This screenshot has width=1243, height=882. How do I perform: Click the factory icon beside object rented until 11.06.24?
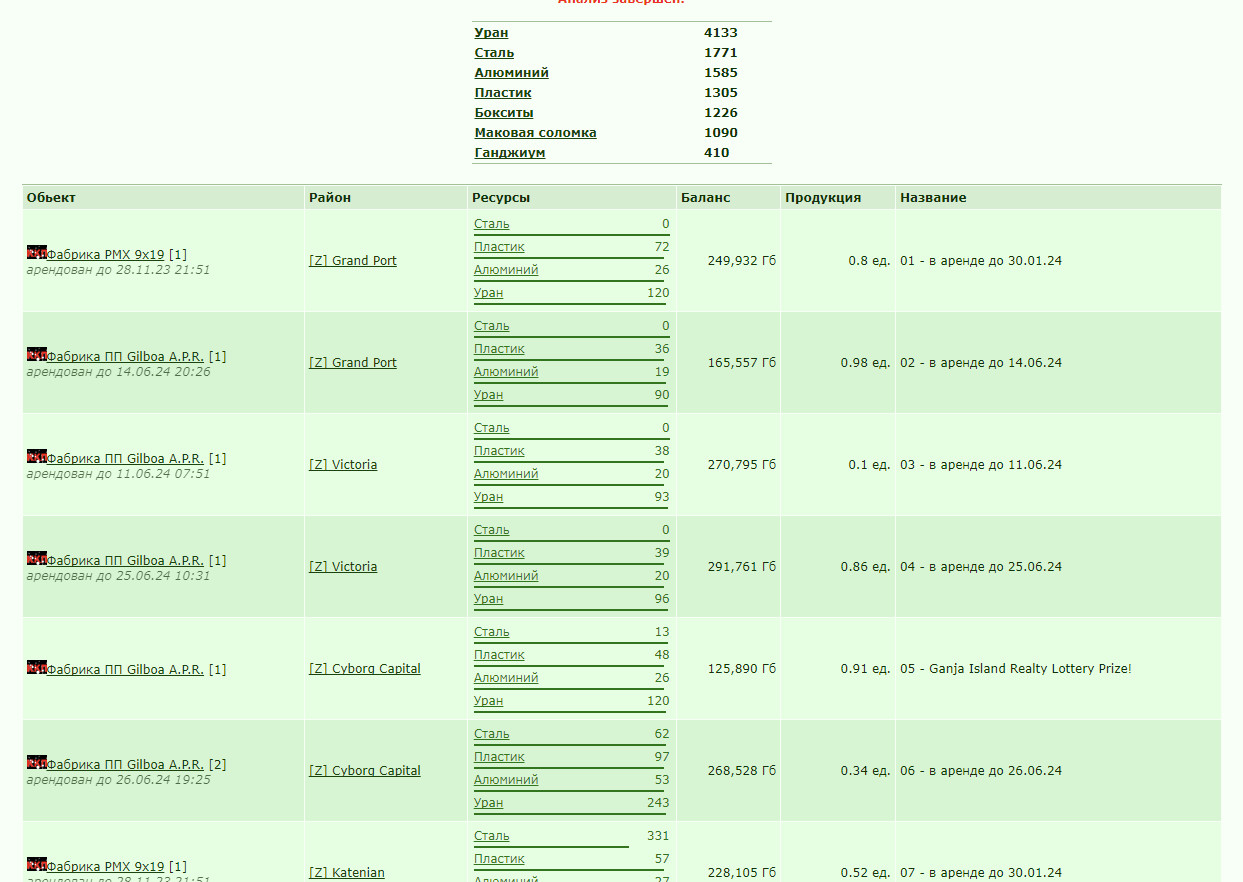click(x=37, y=457)
